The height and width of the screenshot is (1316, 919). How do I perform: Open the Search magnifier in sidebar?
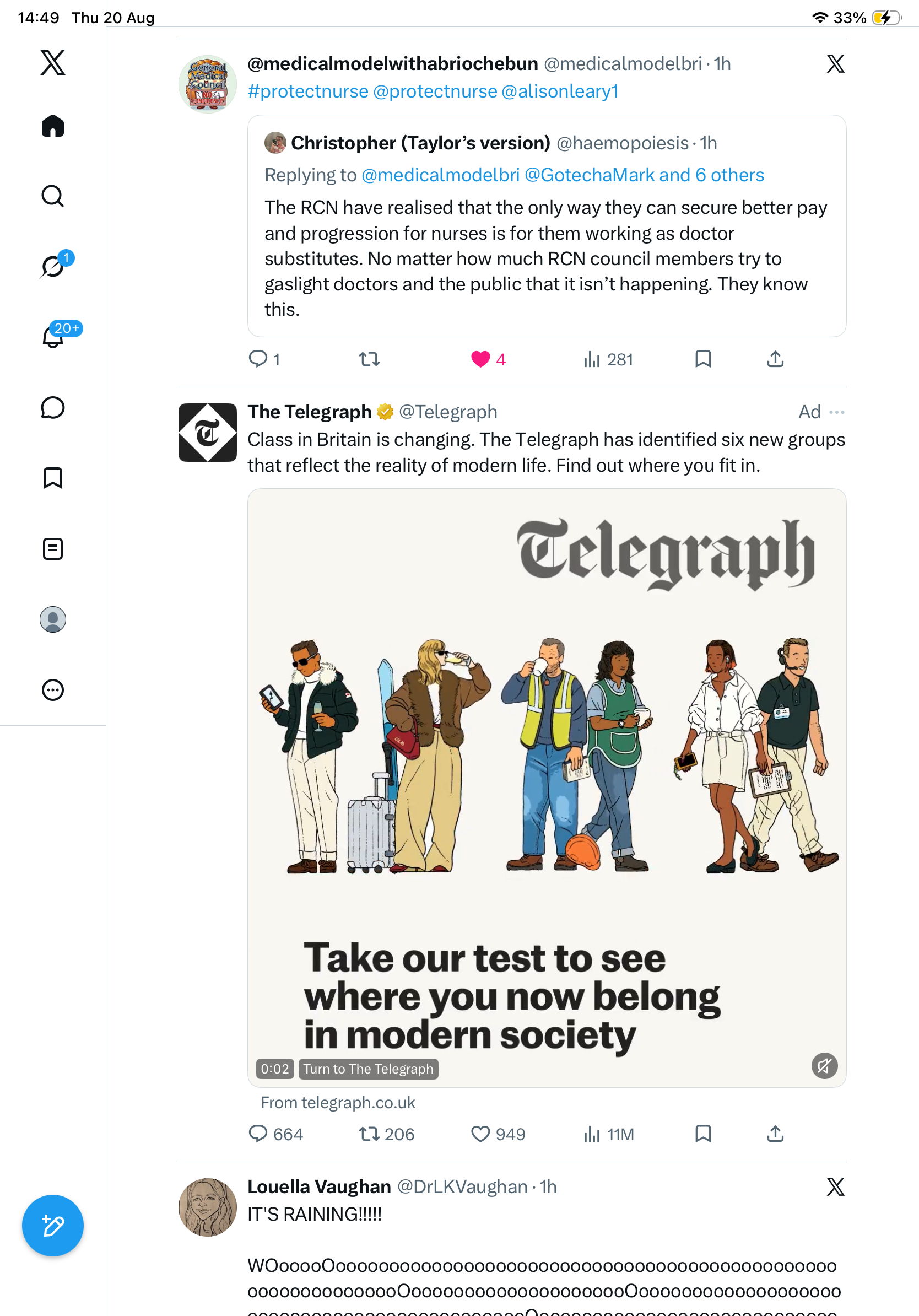pos(53,196)
